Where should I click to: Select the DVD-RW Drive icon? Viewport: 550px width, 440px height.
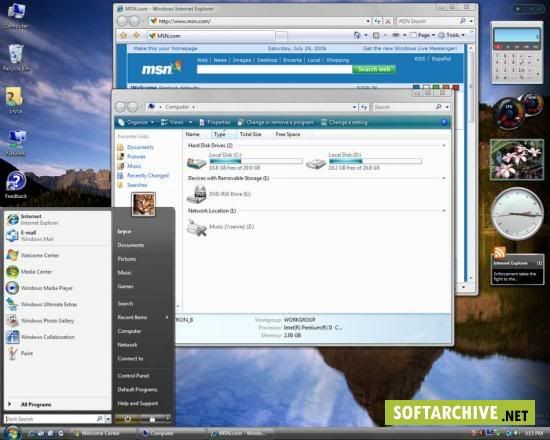pyautogui.click(x=196, y=194)
